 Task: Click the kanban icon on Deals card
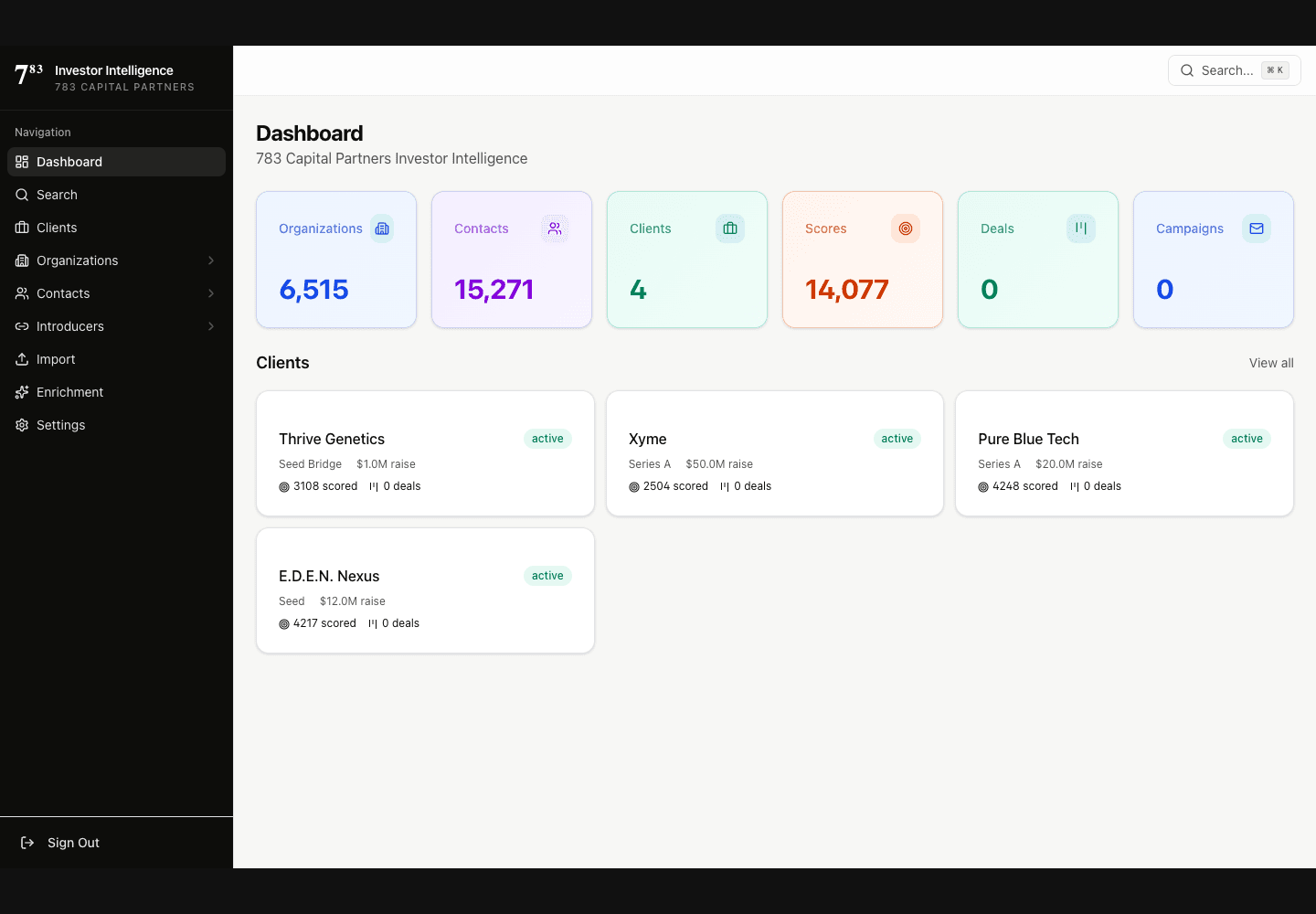(1081, 228)
